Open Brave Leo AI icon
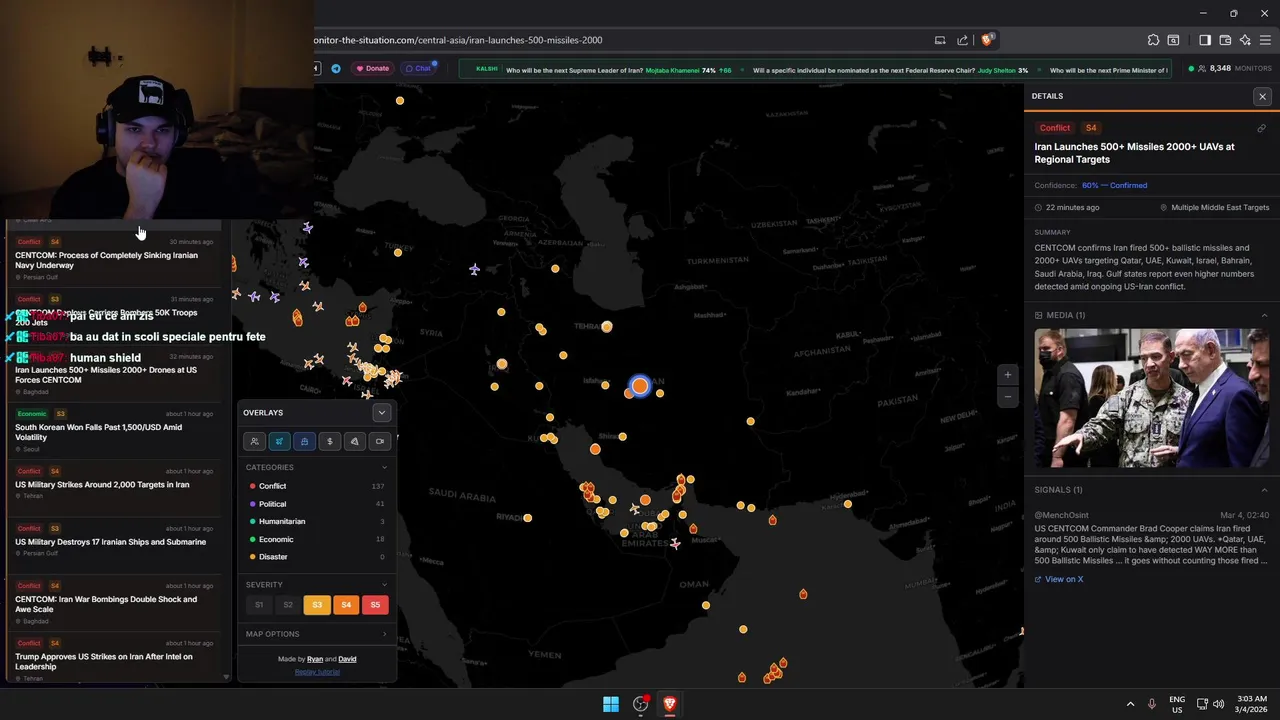The height and width of the screenshot is (720, 1280). click(x=1245, y=40)
